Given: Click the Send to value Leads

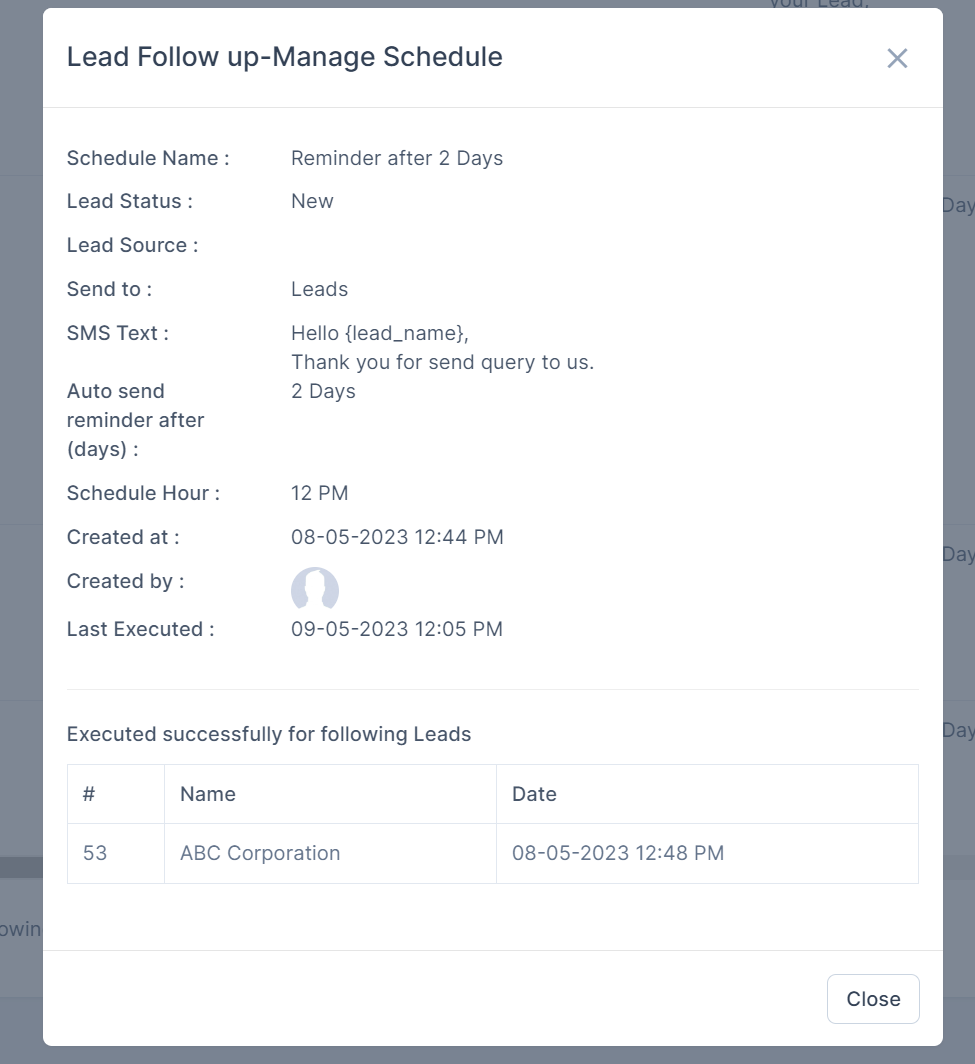Looking at the screenshot, I should coord(319,289).
